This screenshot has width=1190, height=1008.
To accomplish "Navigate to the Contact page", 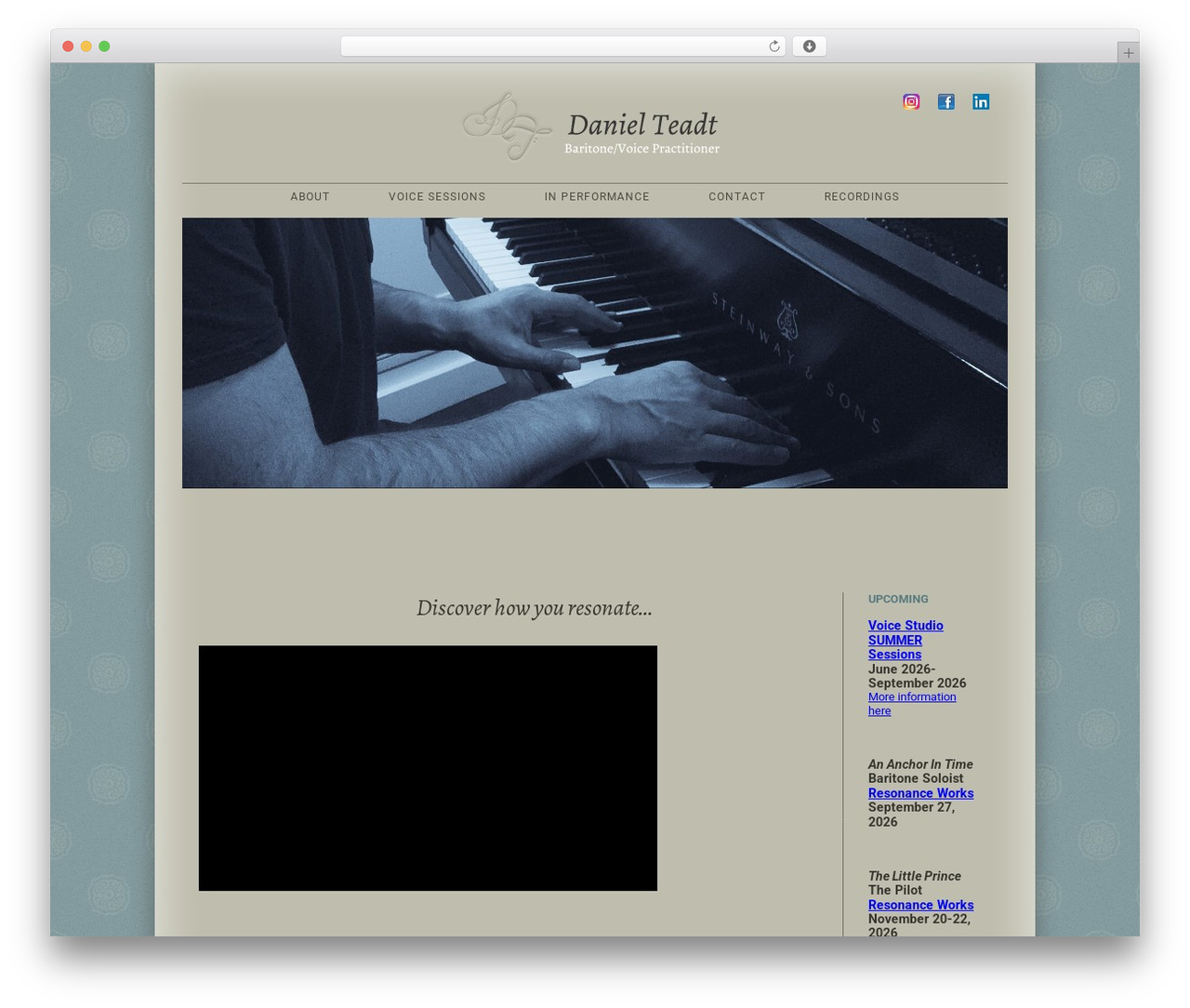I will click(736, 197).
